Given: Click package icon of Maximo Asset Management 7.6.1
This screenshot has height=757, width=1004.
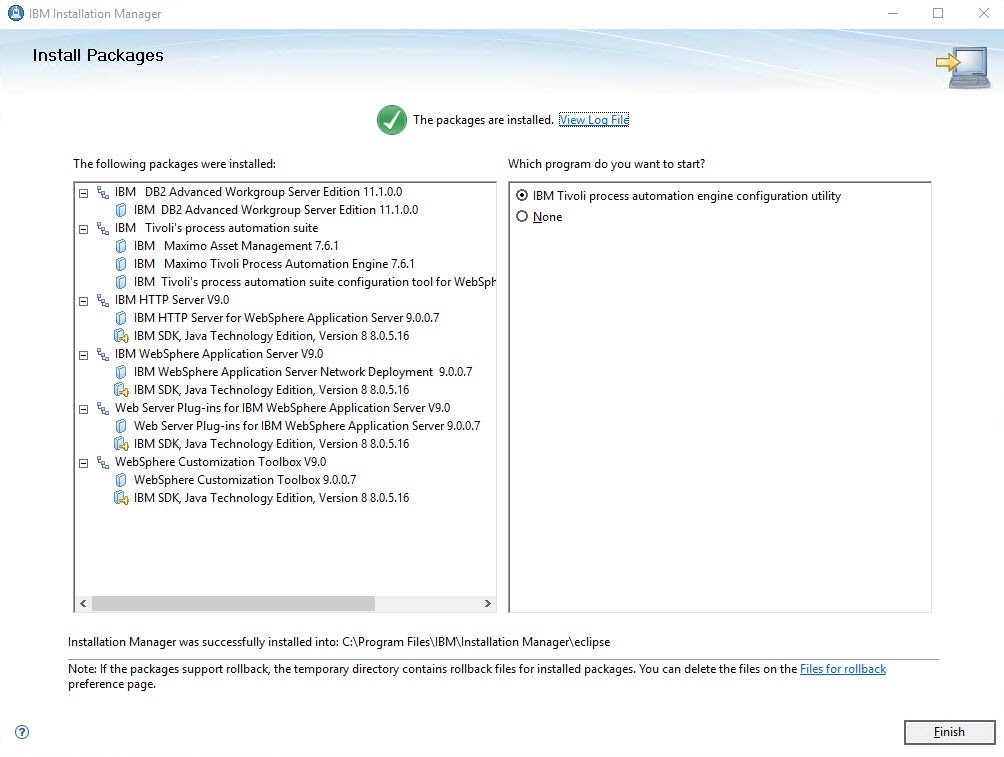Looking at the screenshot, I should (121, 246).
